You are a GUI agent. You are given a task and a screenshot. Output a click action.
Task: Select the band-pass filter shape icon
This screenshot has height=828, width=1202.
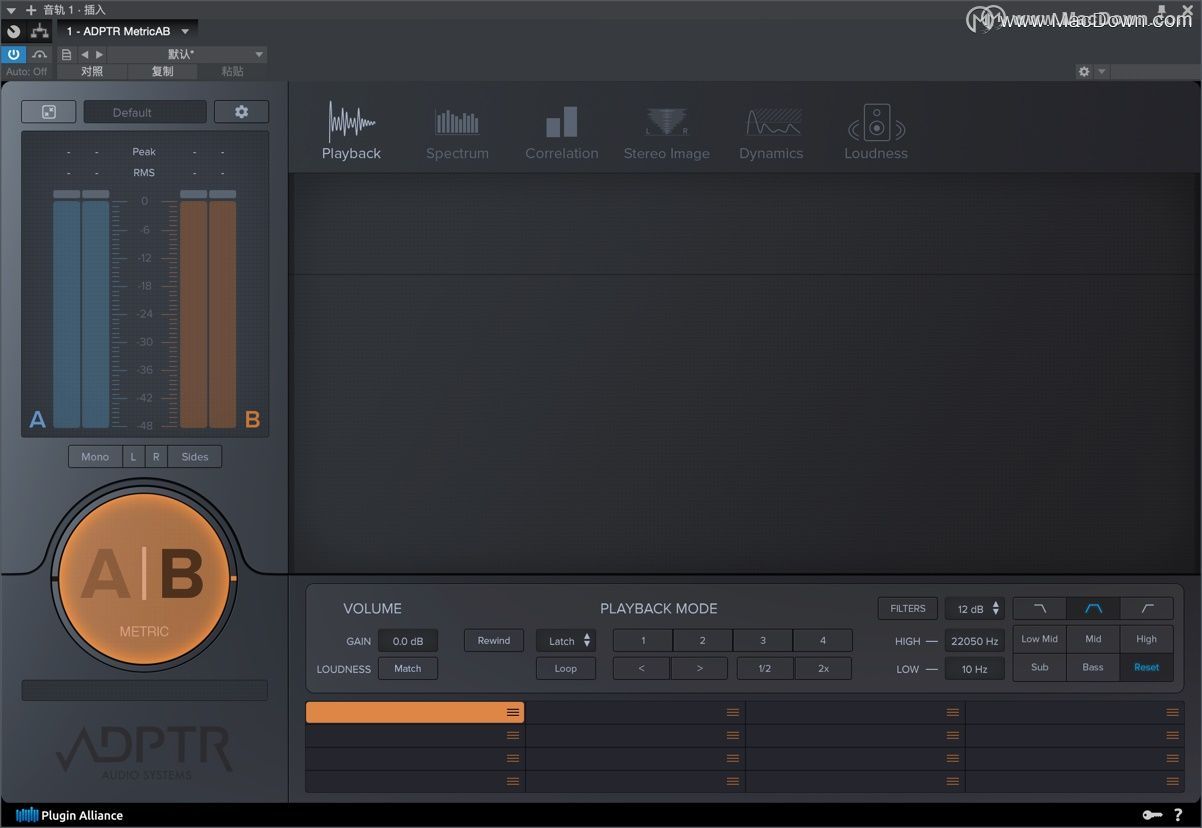[x=1093, y=608]
